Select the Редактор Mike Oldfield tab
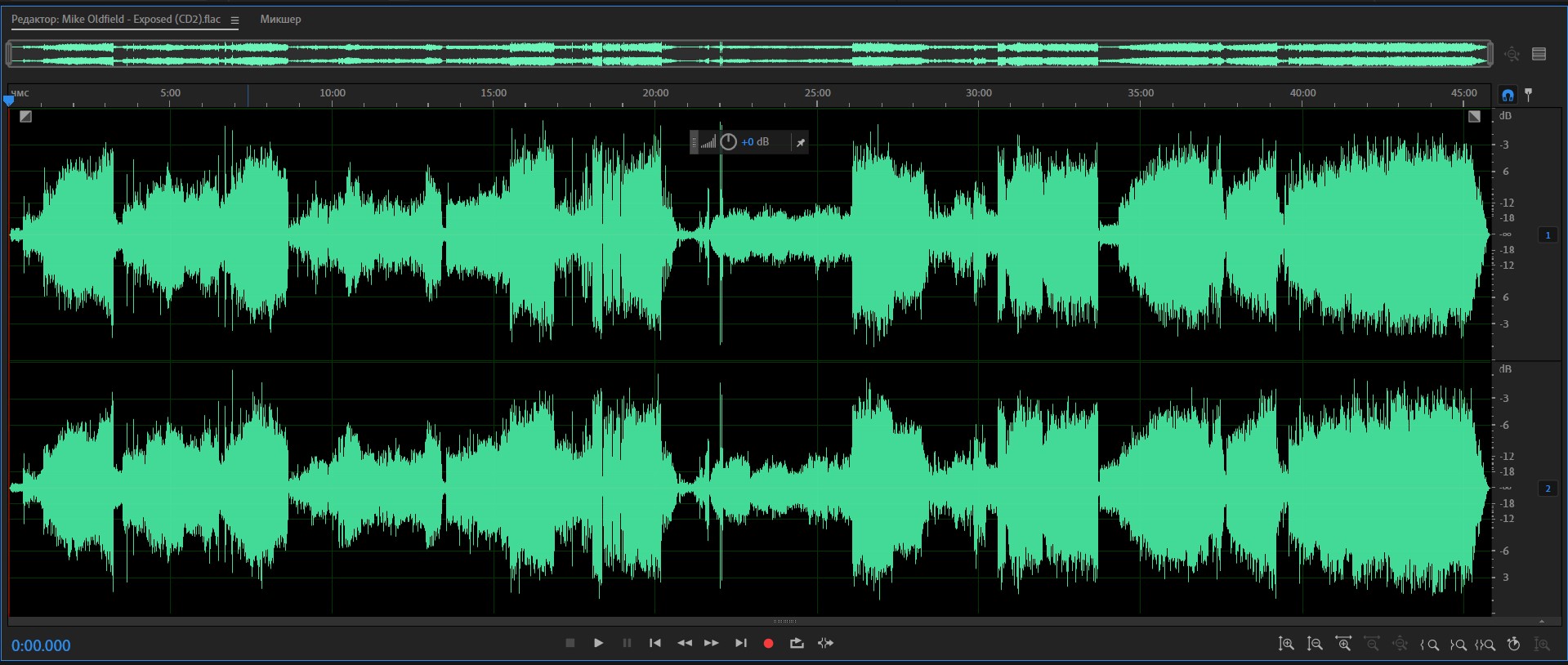Viewport: 1568px width, 665px height. (x=115, y=20)
